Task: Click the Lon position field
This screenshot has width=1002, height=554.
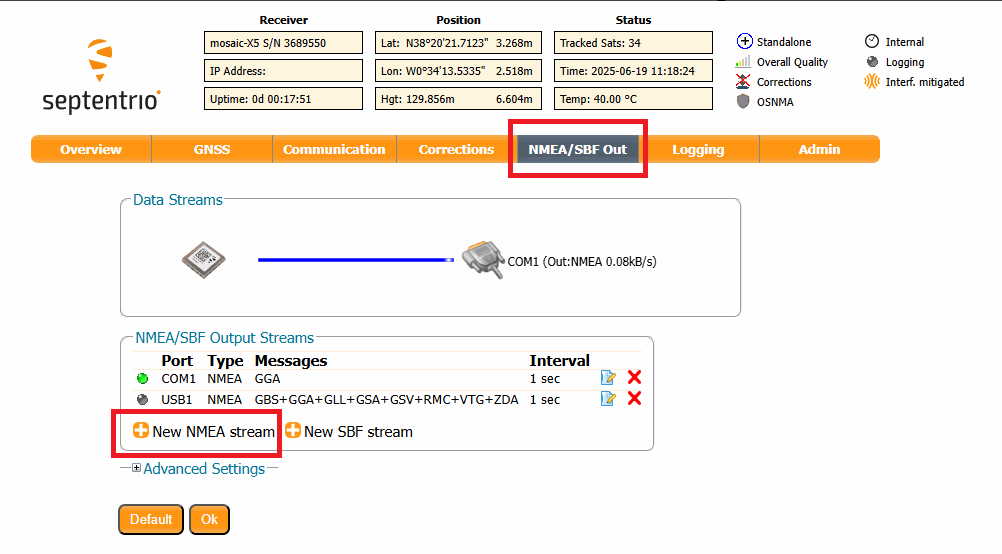Action: click(x=458, y=71)
